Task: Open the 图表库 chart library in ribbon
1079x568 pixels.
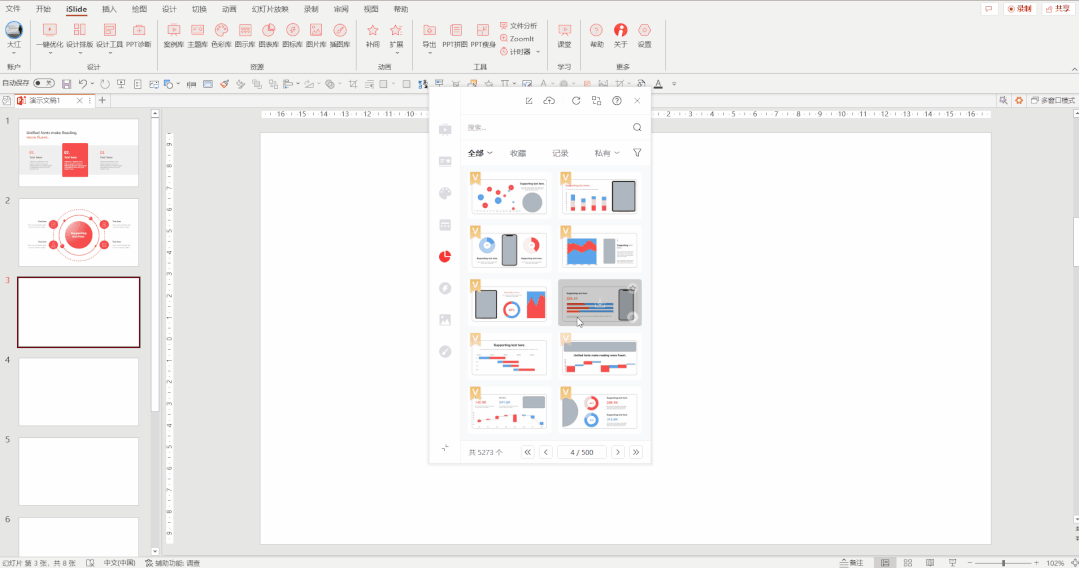Action: (x=269, y=35)
